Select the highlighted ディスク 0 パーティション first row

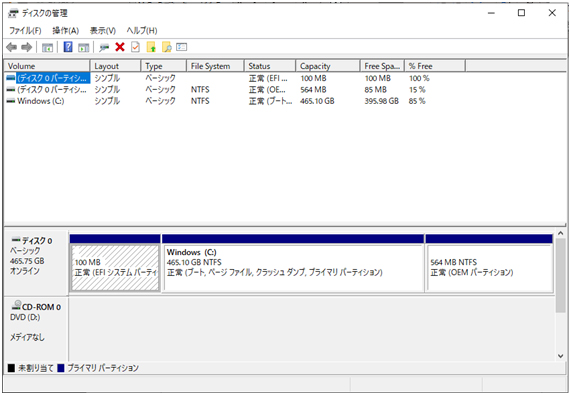coord(52,78)
